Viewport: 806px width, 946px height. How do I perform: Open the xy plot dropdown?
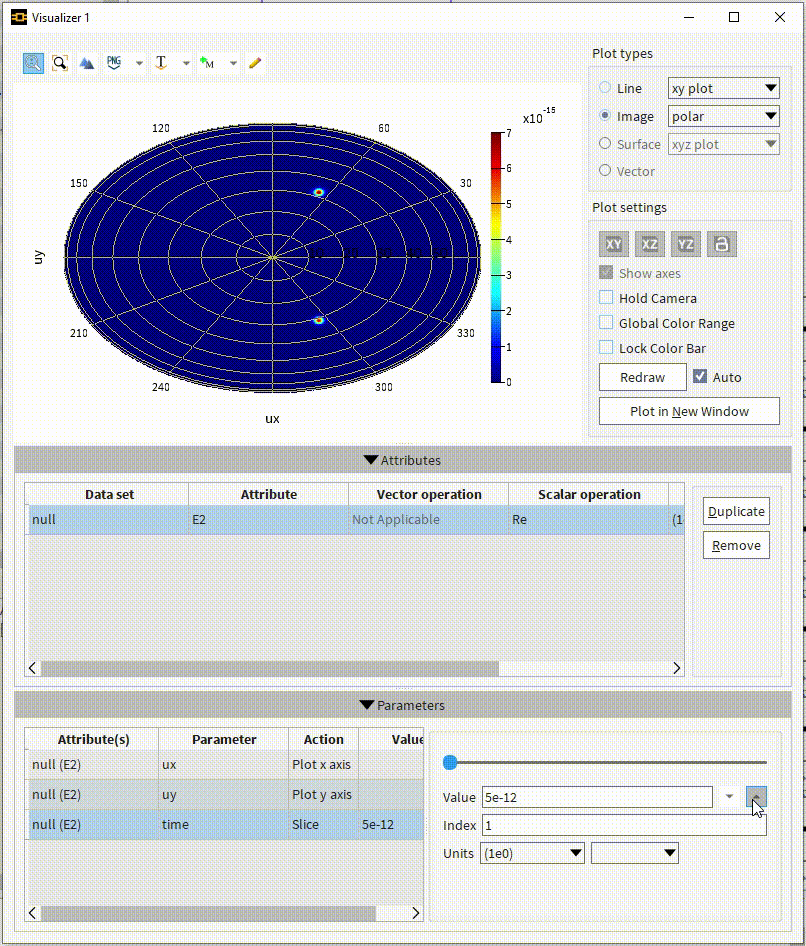(x=723, y=88)
